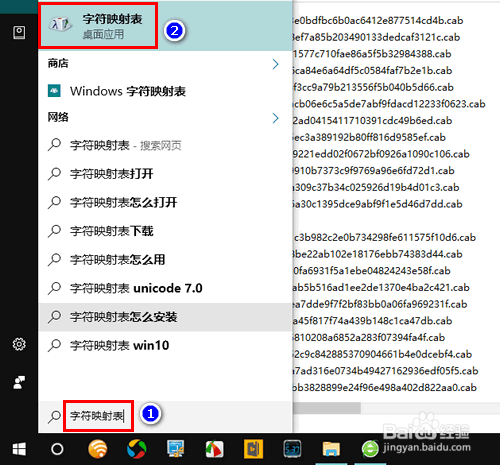Select file ending e0bdfbc6b0ac6412e877514cd4b.cab

(378, 21)
